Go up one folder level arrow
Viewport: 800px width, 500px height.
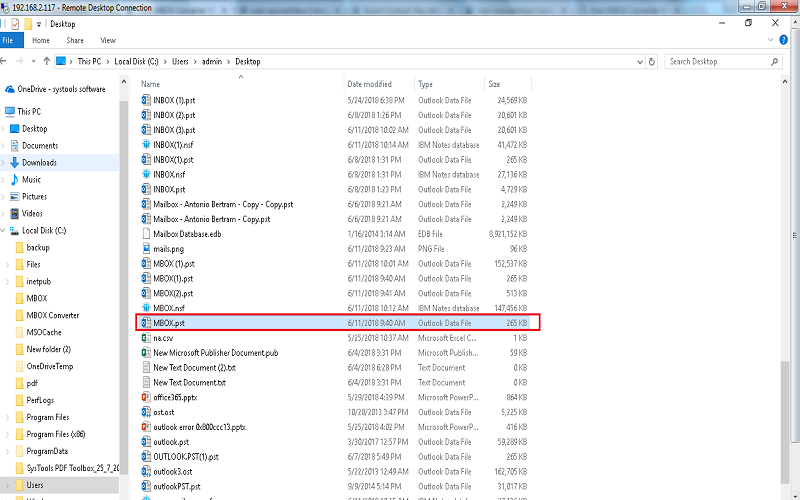tap(46, 61)
